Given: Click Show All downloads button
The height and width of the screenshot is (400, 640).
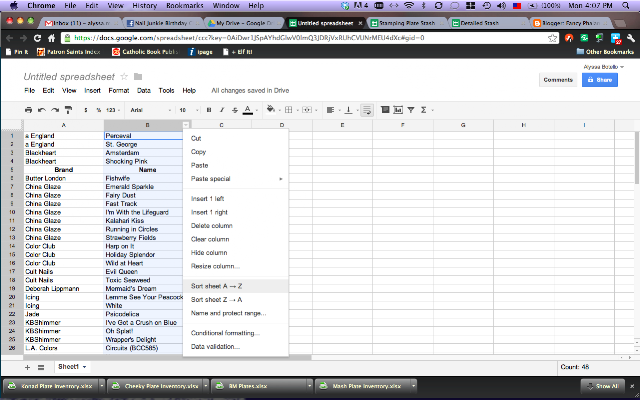Looking at the screenshot, I should (602, 386).
